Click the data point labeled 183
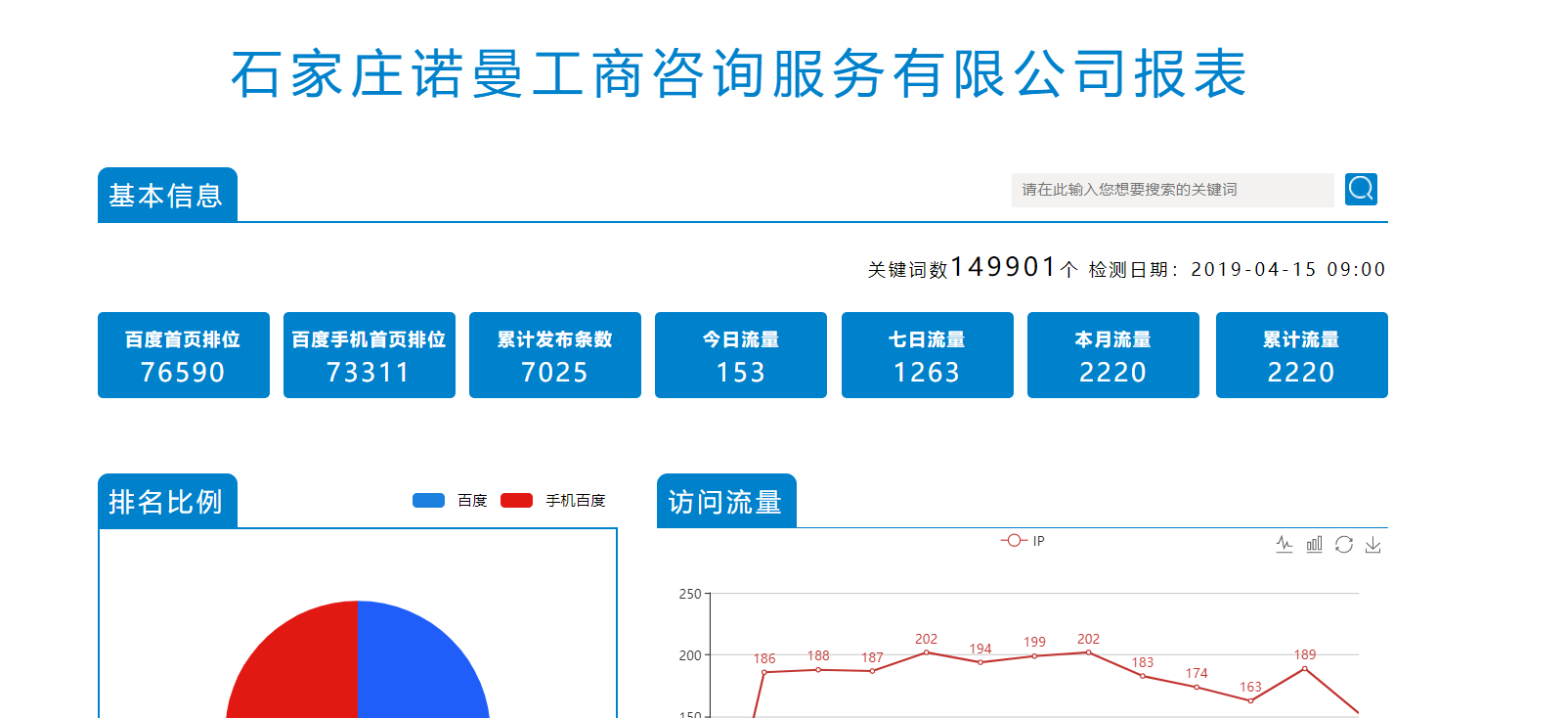 point(1143,676)
